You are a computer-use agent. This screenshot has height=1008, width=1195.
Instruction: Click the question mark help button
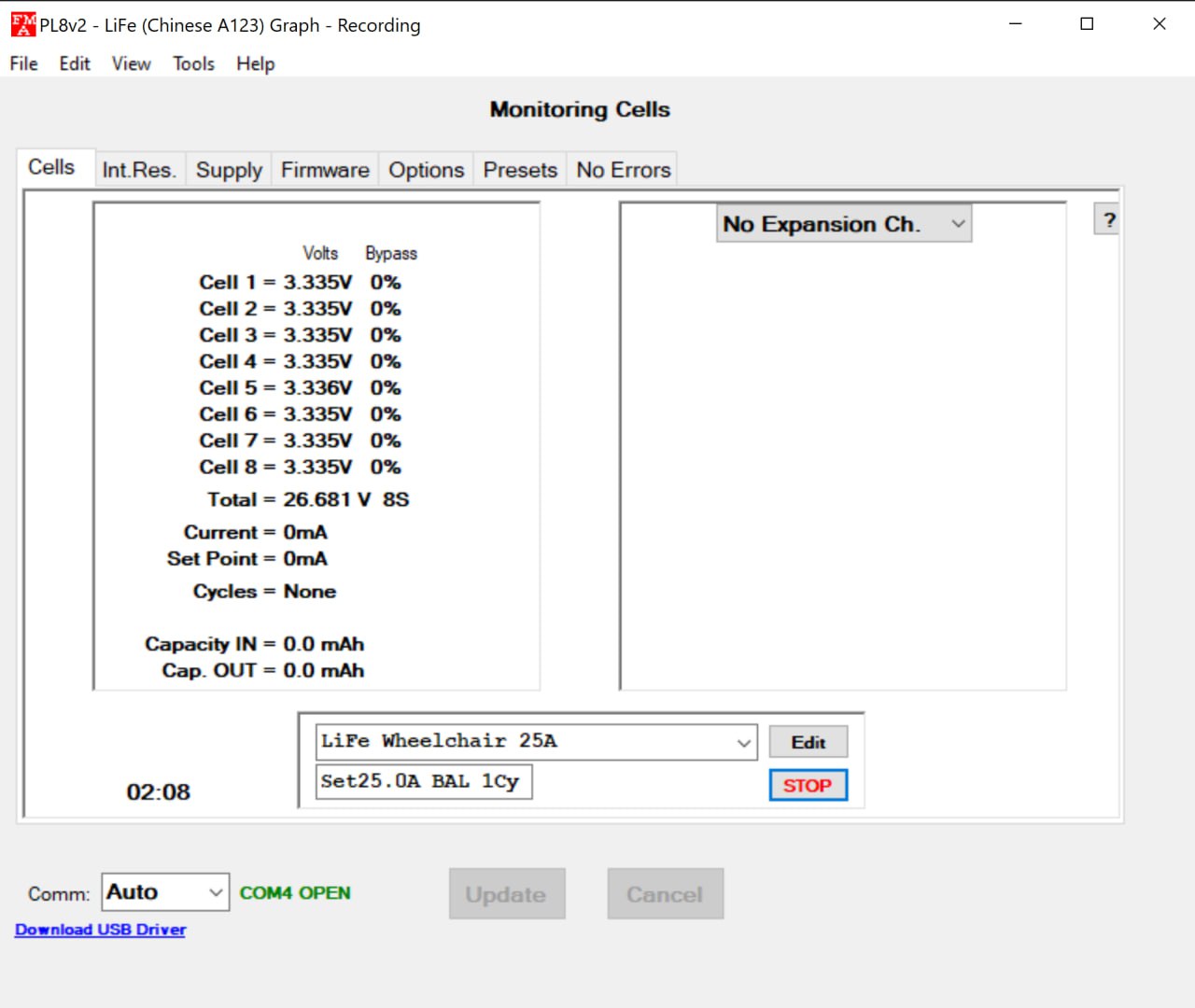(x=1108, y=220)
